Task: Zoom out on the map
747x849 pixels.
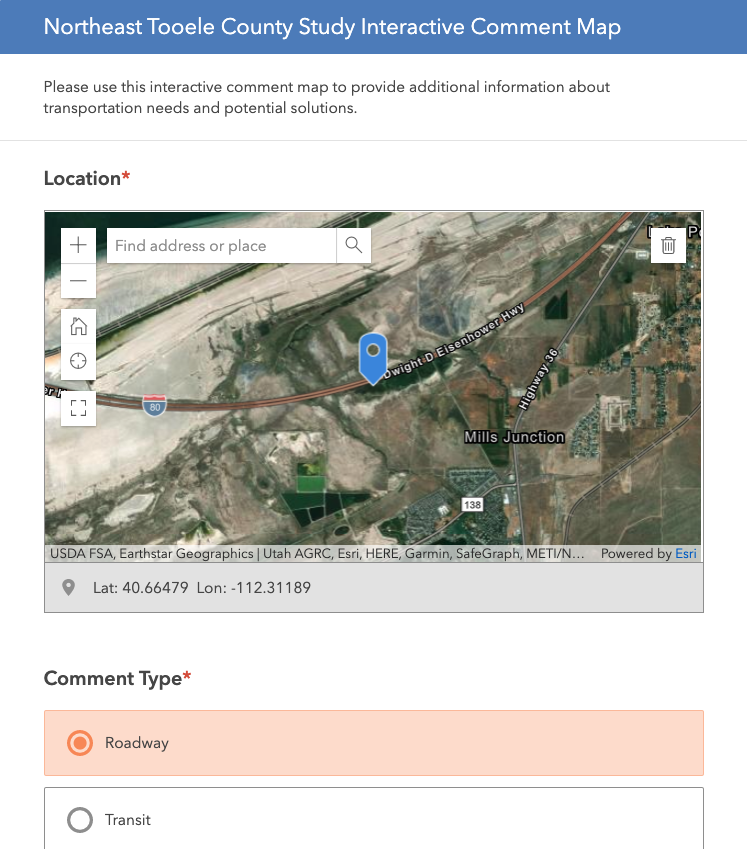Action: pos(78,281)
